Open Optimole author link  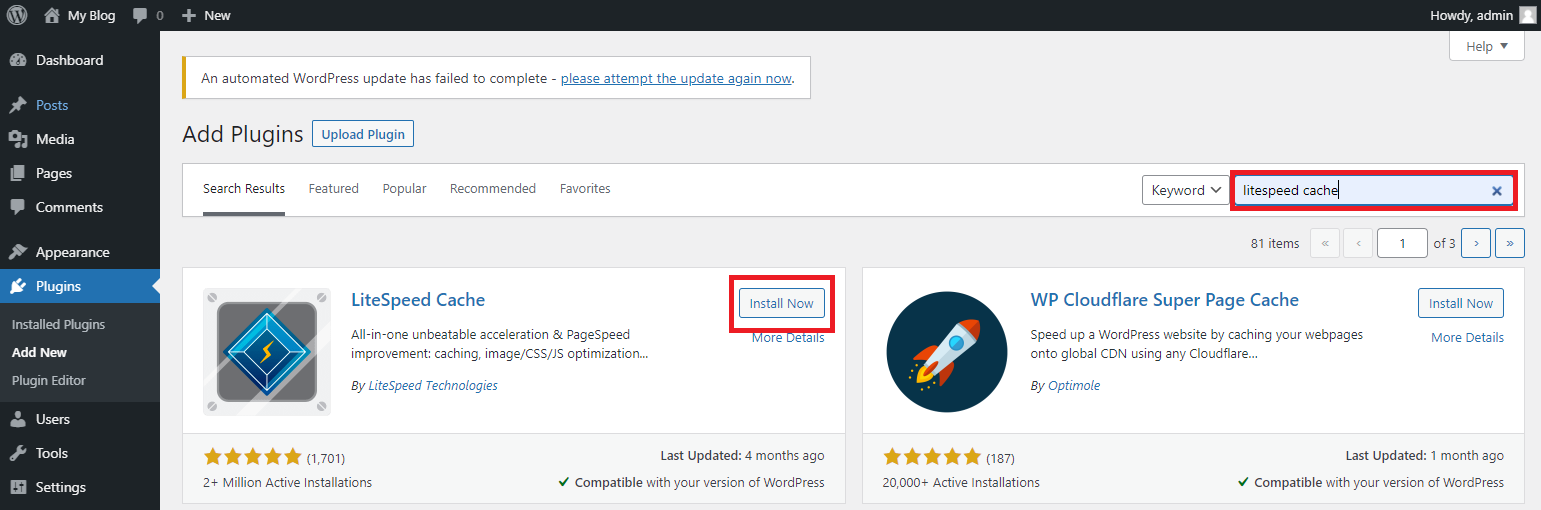point(1073,385)
